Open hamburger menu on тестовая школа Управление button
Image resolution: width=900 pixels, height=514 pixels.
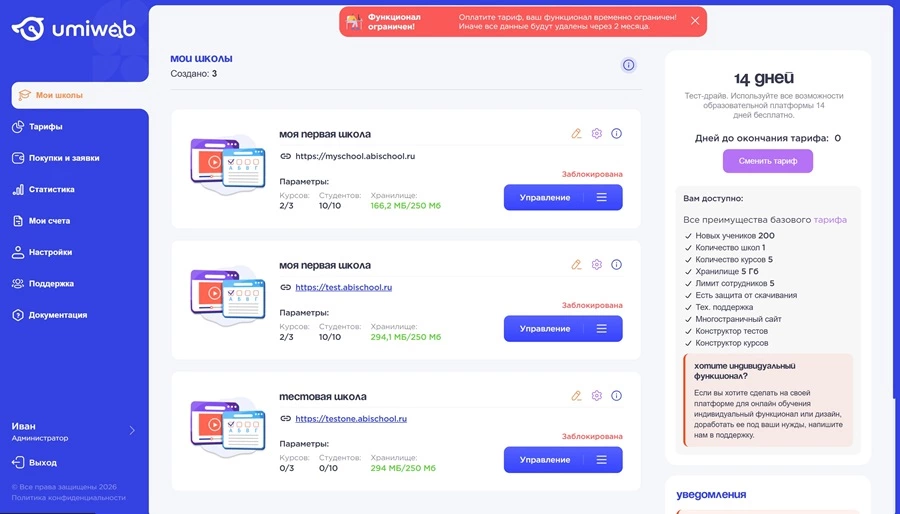[602, 460]
